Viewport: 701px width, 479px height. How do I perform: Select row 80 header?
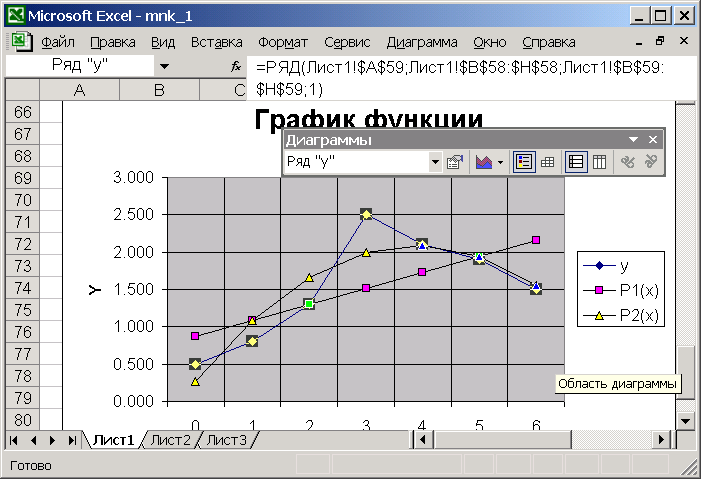(x=23, y=420)
